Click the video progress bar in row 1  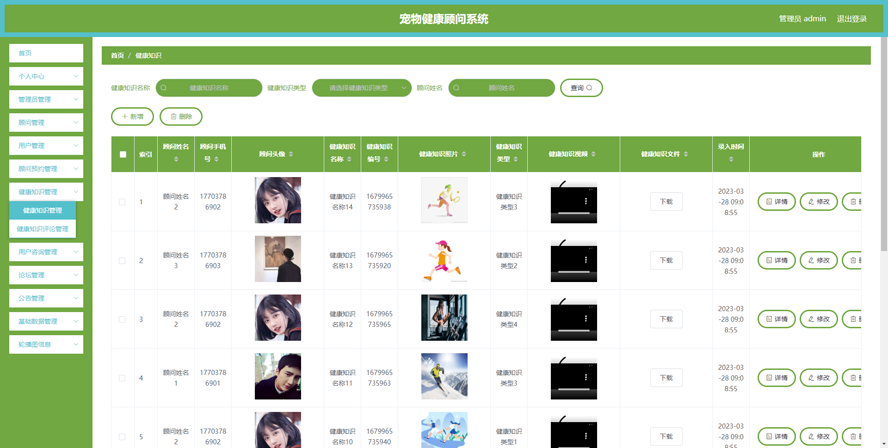[574, 212]
